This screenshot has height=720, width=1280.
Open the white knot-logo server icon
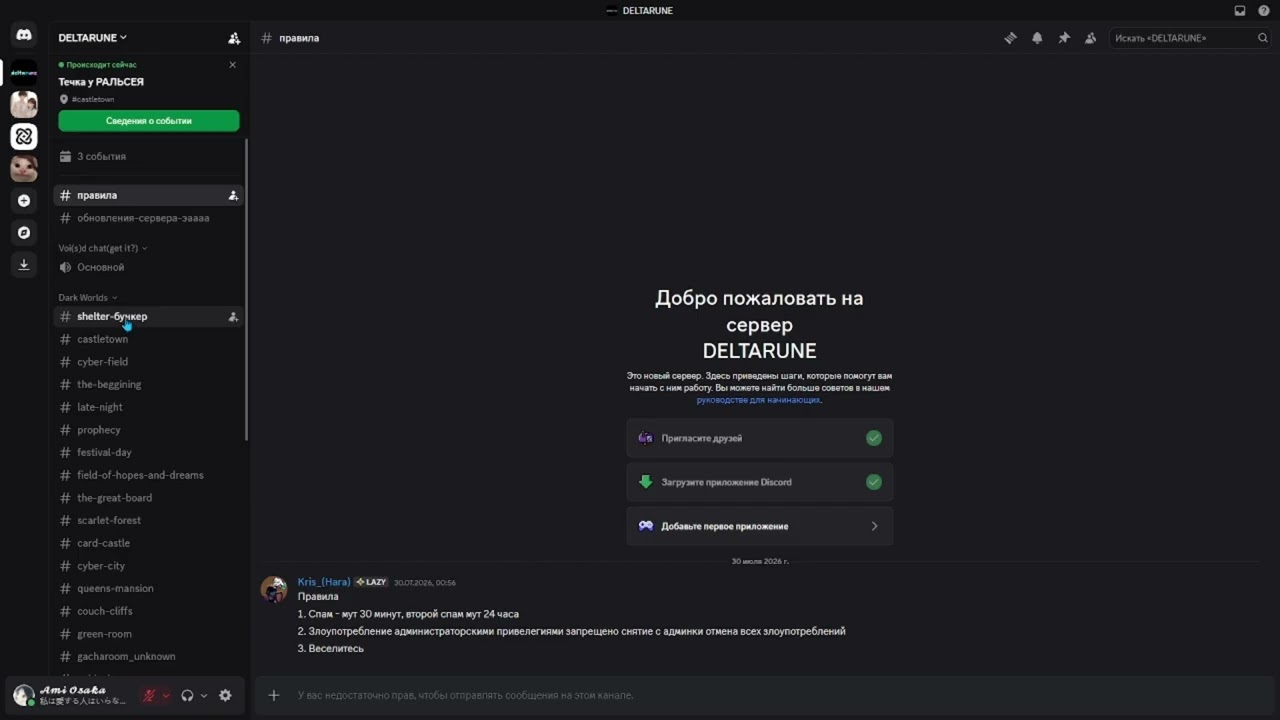pyautogui.click(x=24, y=136)
